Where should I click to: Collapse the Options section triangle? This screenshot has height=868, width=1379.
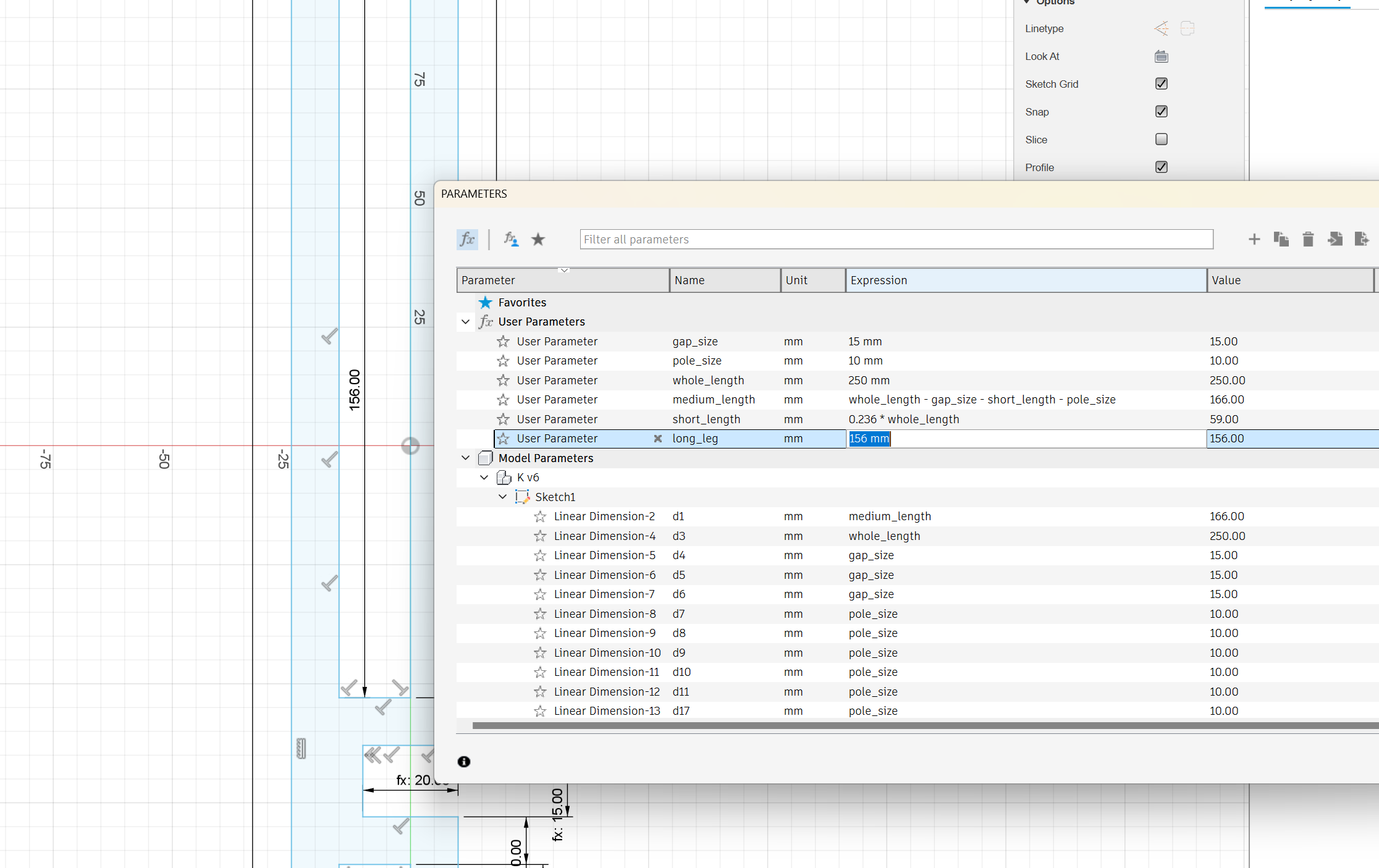tap(1027, 2)
